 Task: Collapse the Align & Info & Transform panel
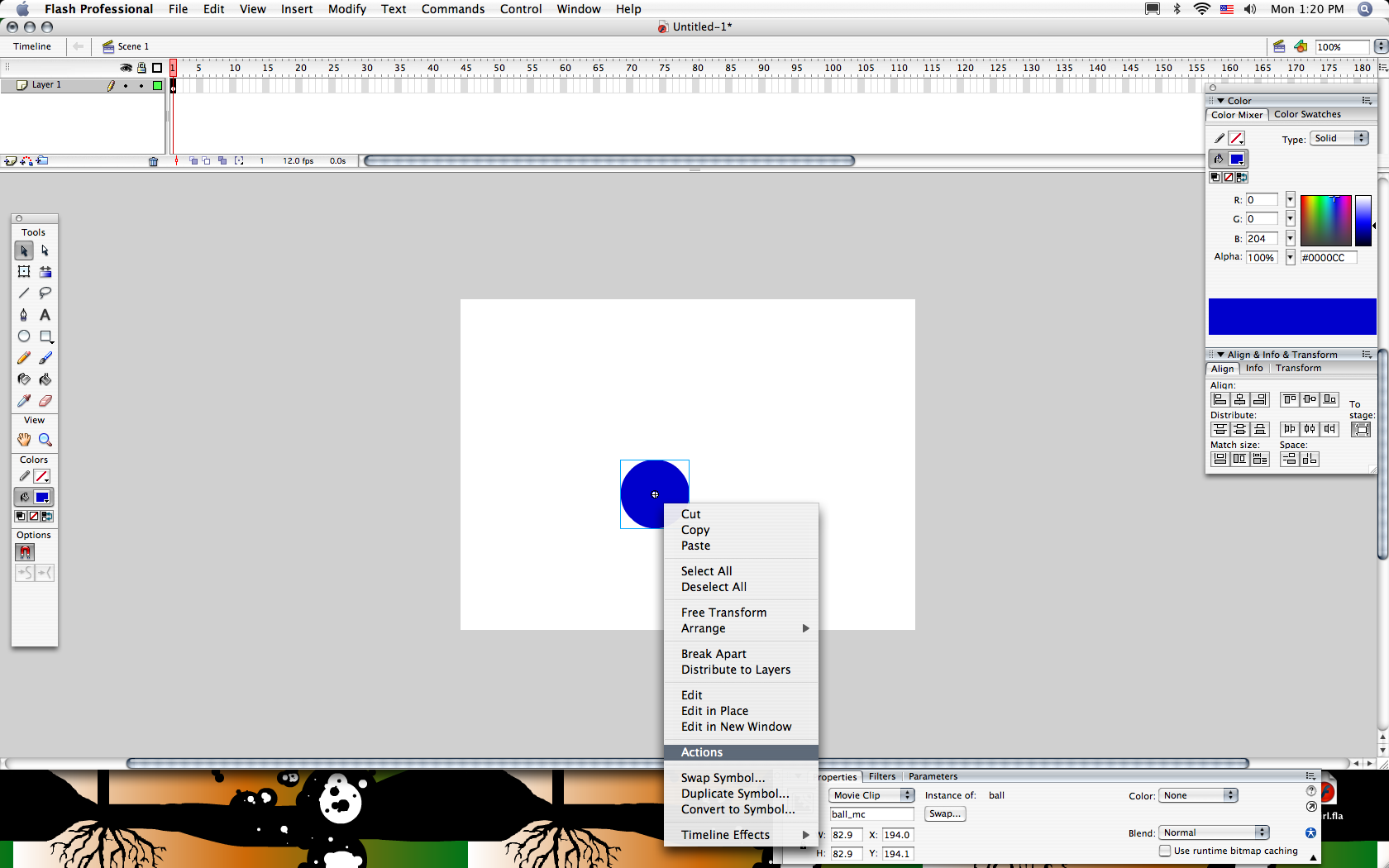(x=1220, y=355)
